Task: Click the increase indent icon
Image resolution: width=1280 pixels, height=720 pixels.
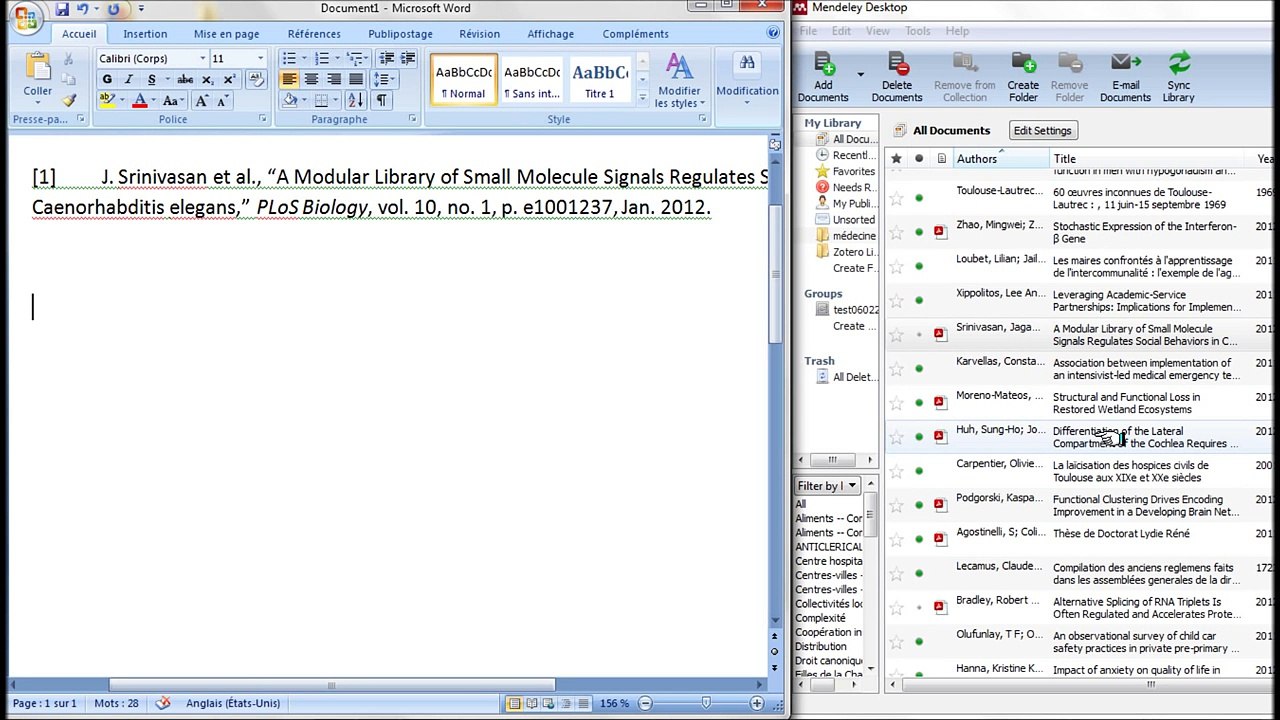Action: (409, 59)
